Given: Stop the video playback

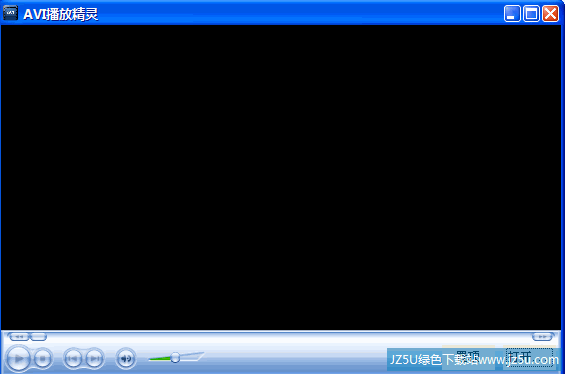Looking at the screenshot, I should click(x=43, y=359).
